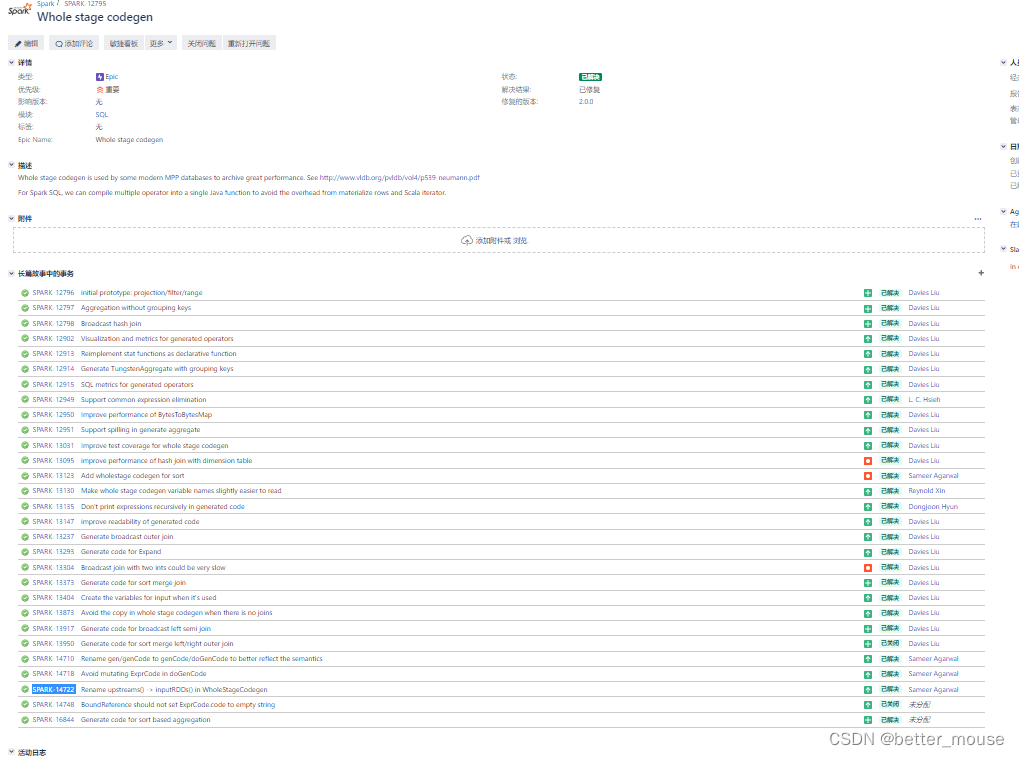Collapse the 长篇故事中的事务 issues in epic section
Image resolution: width=1019 pixels, height=757 pixels.
11,274
